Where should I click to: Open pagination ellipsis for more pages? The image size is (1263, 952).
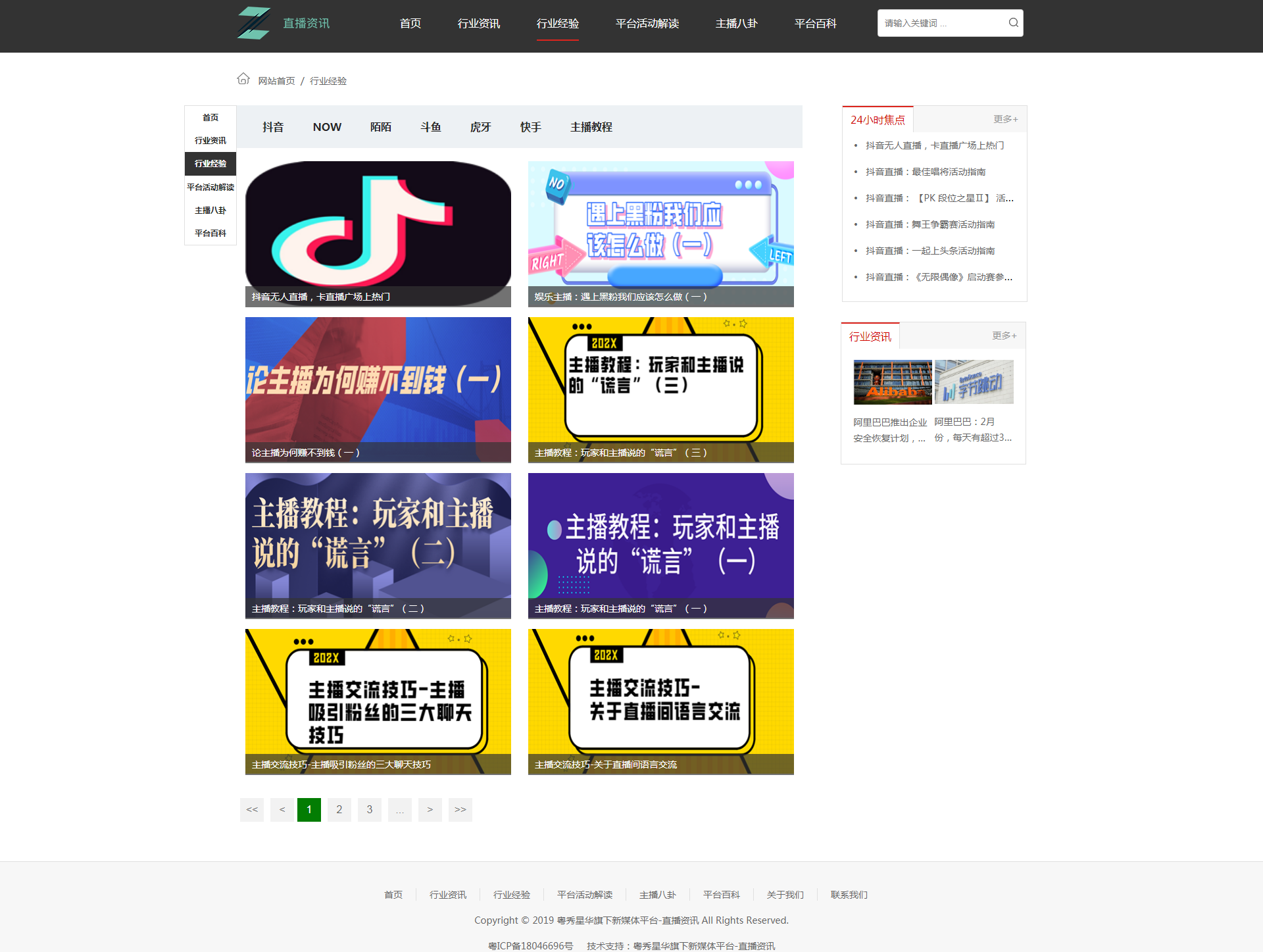[399, 809]
